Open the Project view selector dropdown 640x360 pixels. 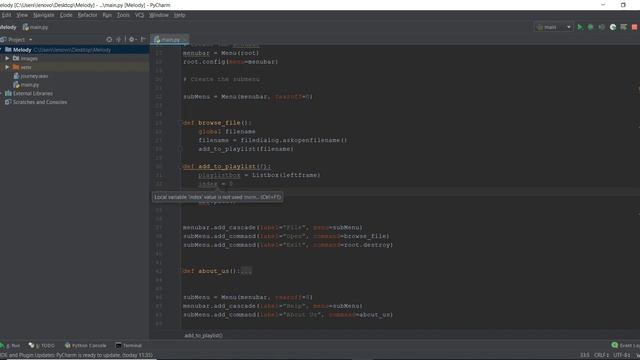[x=31, y=40]
